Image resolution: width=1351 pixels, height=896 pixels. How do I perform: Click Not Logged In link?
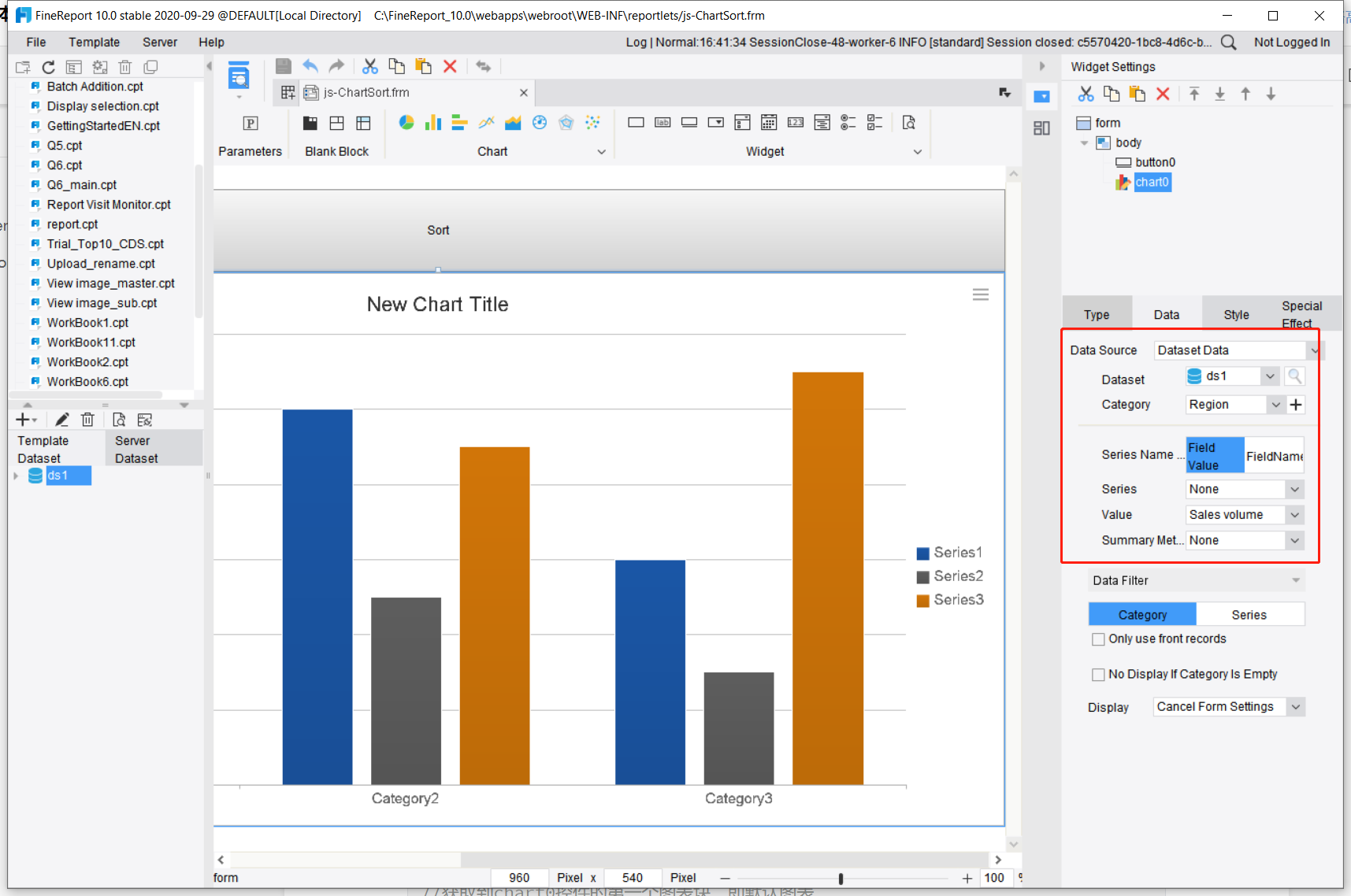tap(1292, 43)
